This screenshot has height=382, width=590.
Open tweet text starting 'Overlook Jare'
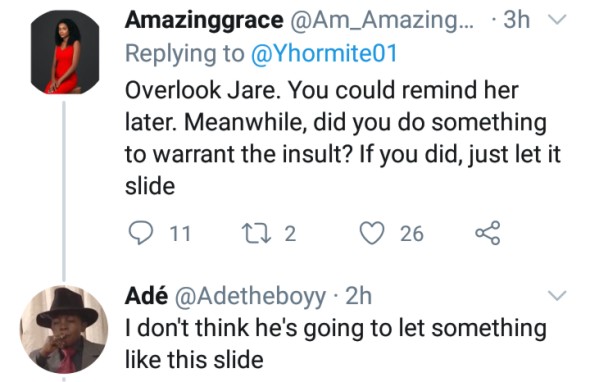[343, 138]
